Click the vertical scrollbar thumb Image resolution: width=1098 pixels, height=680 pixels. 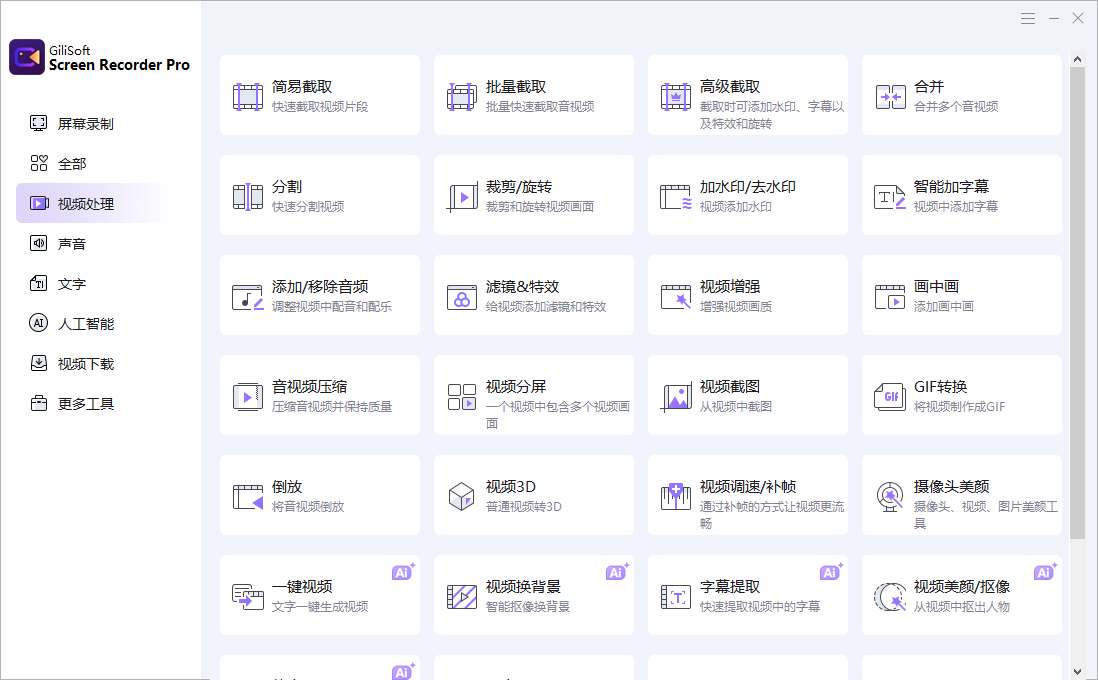1078,303
